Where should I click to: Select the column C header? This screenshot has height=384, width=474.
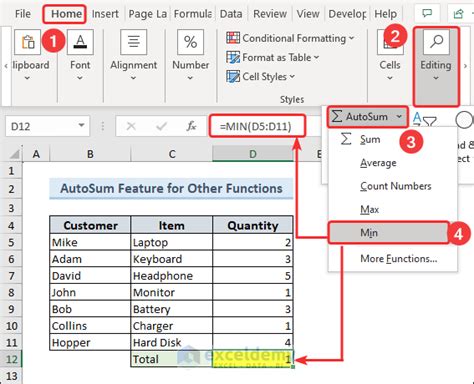click(172, 154)
